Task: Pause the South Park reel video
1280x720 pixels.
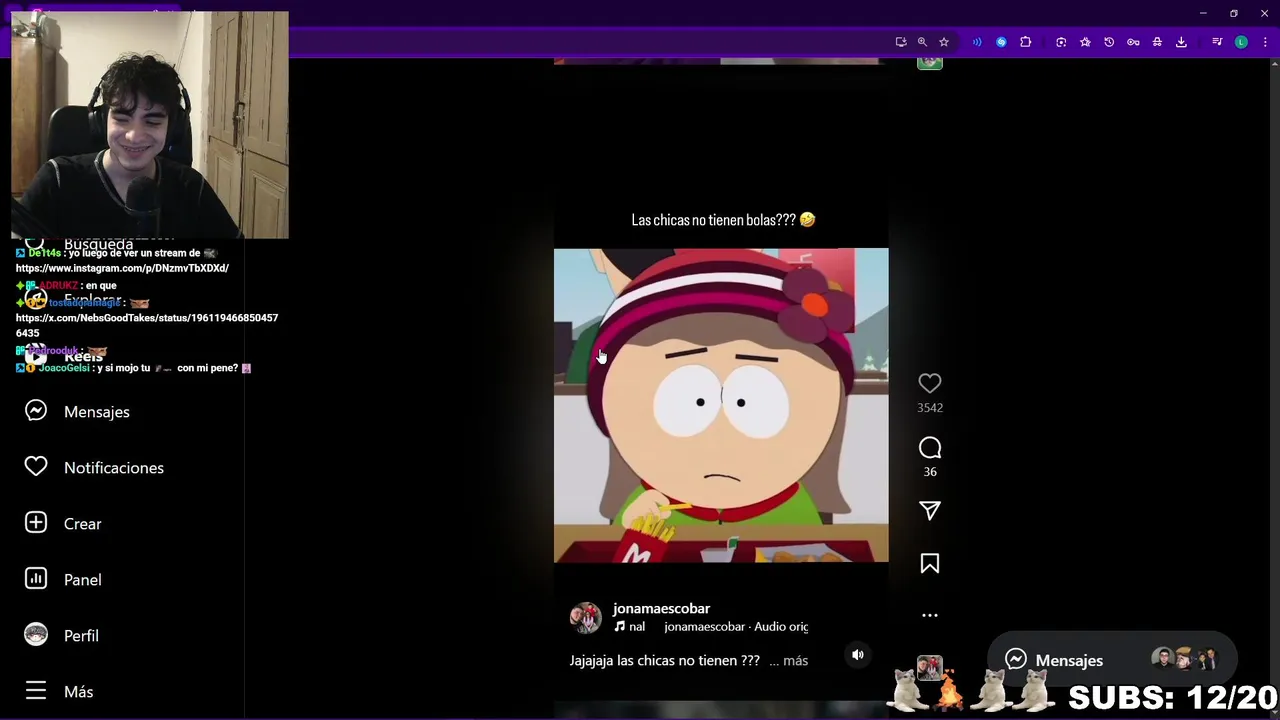Action: pyautogui.click(x=721, y=405)
